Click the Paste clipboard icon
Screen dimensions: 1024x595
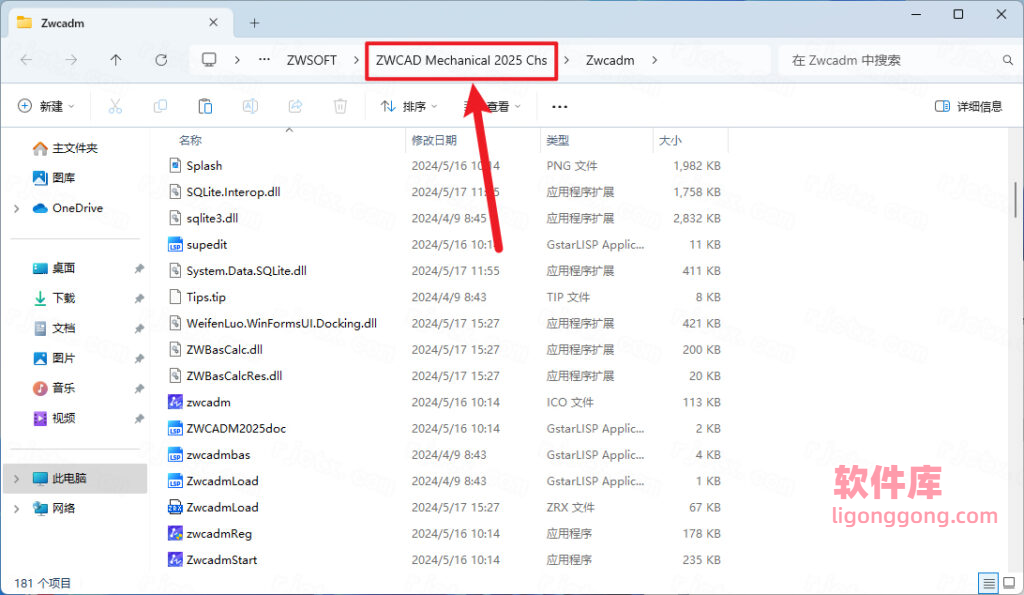(205, 106)
